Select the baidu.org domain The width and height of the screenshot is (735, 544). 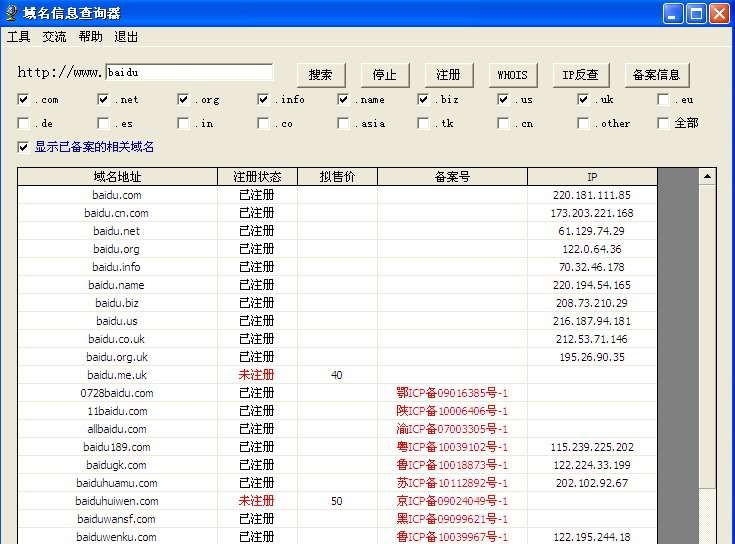point(117,249)
